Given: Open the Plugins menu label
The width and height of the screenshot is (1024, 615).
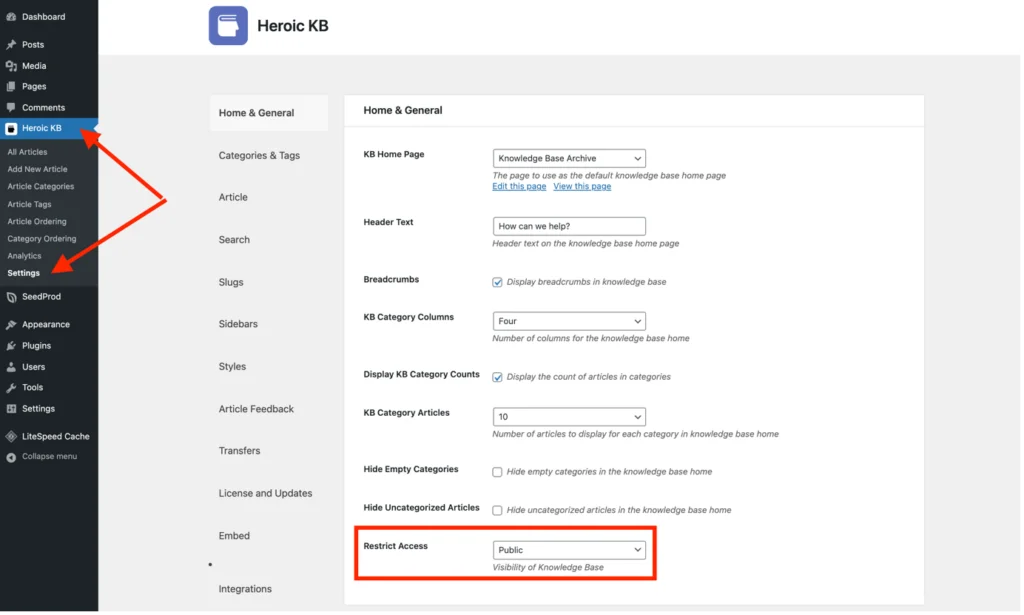Looking at the screenshot, I should pos(37,347).
